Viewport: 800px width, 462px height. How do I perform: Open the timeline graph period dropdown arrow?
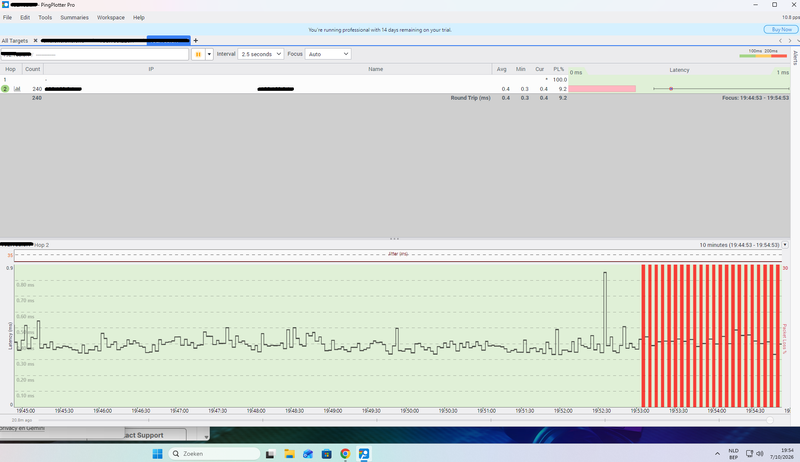(x=785, y=245)
